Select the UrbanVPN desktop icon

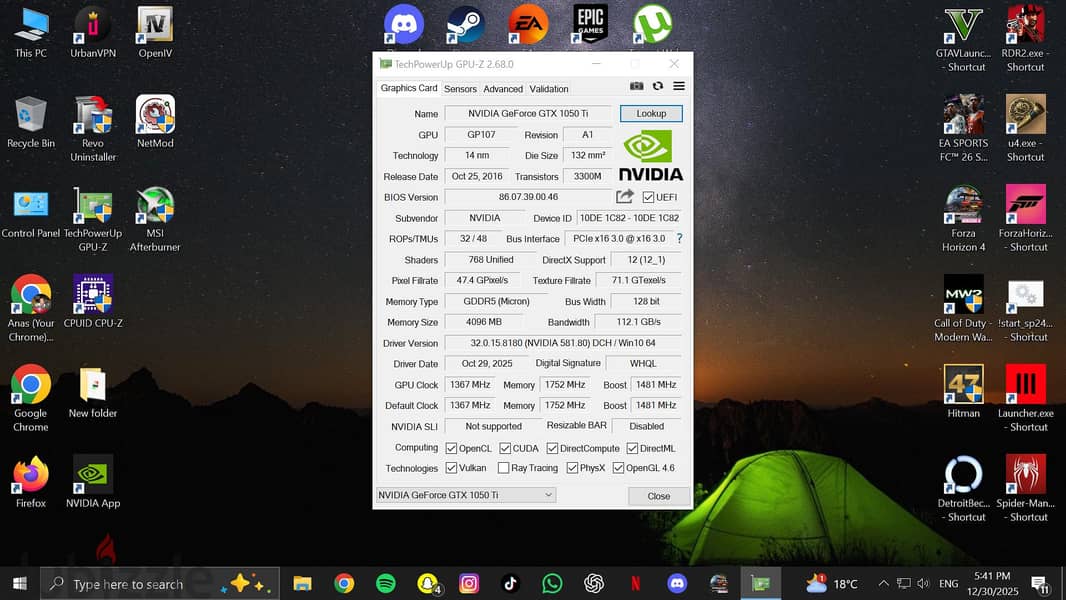click(x=93, y=31)
